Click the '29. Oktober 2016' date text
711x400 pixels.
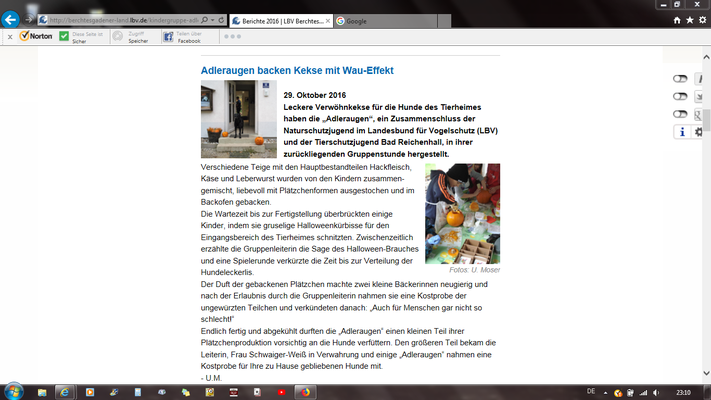[x=315, y=95]
